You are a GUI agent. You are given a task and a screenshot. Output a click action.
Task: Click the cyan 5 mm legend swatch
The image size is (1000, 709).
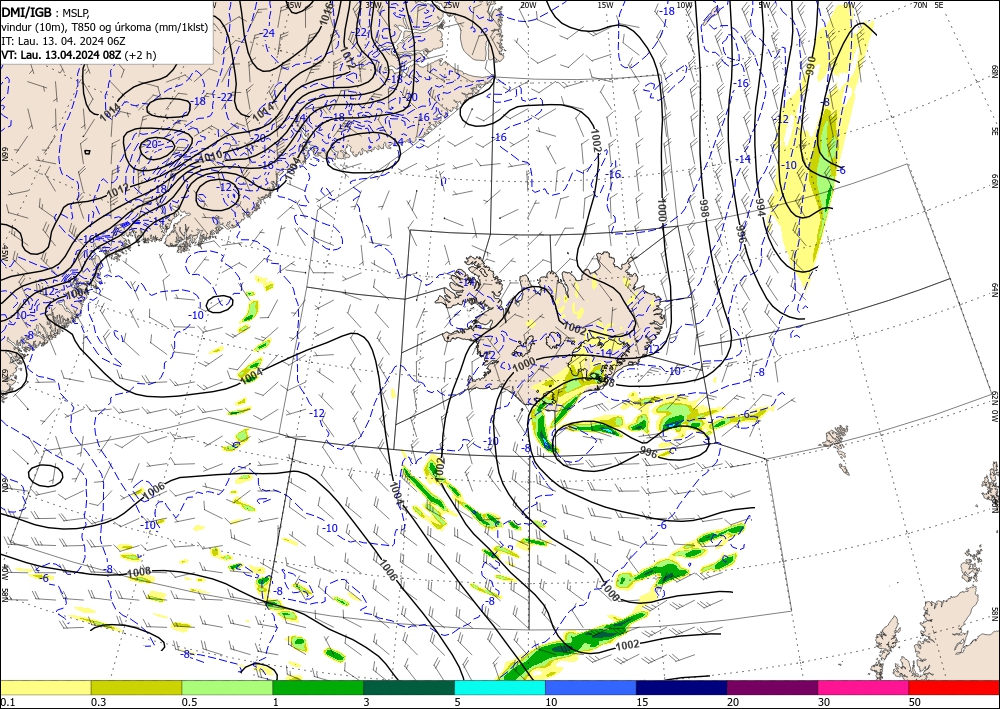coord(500,687)
